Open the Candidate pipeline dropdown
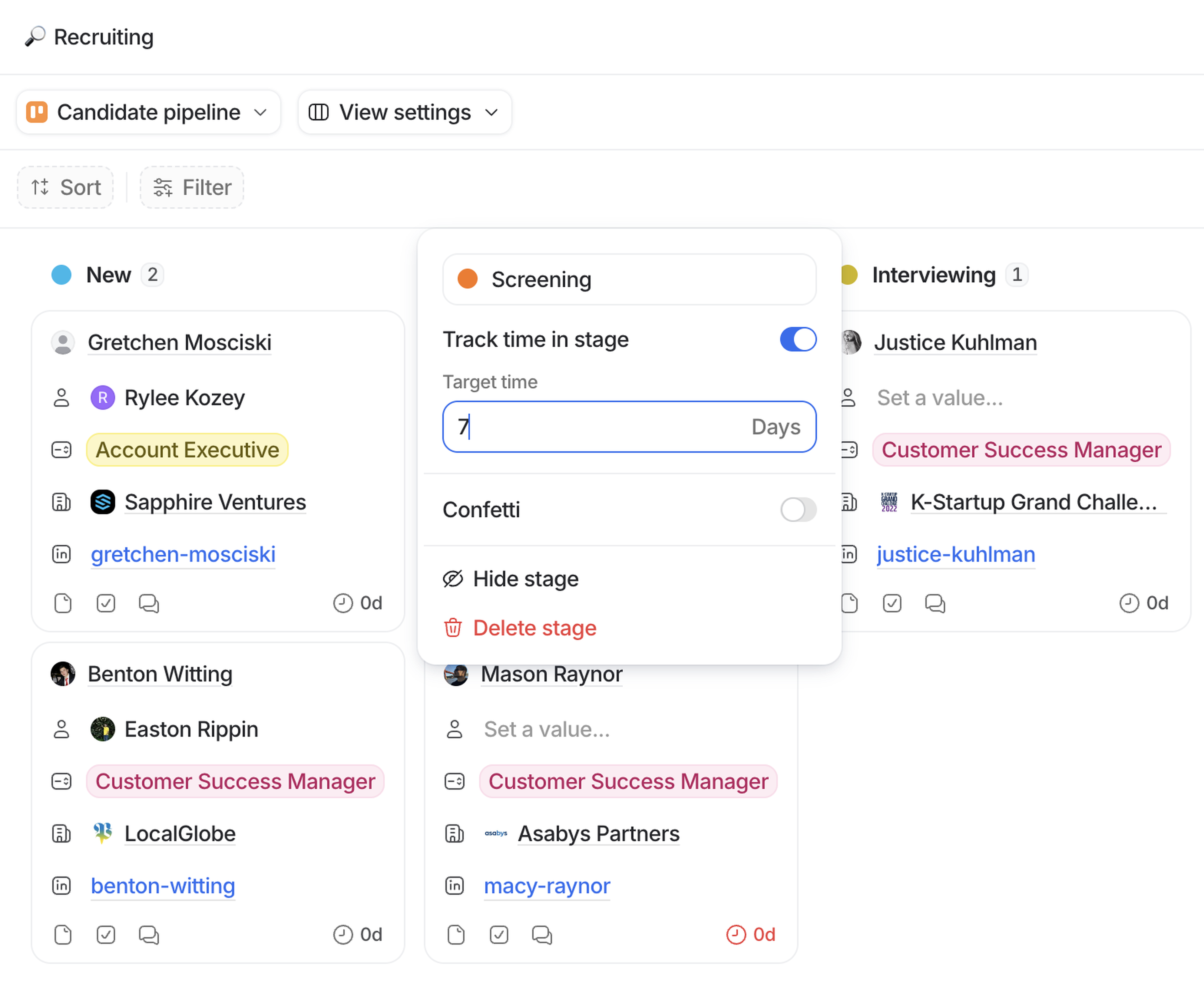Image resolution: width=1204 pixels, height=990 pixels. pyautogui.click(x=148, y=112)
